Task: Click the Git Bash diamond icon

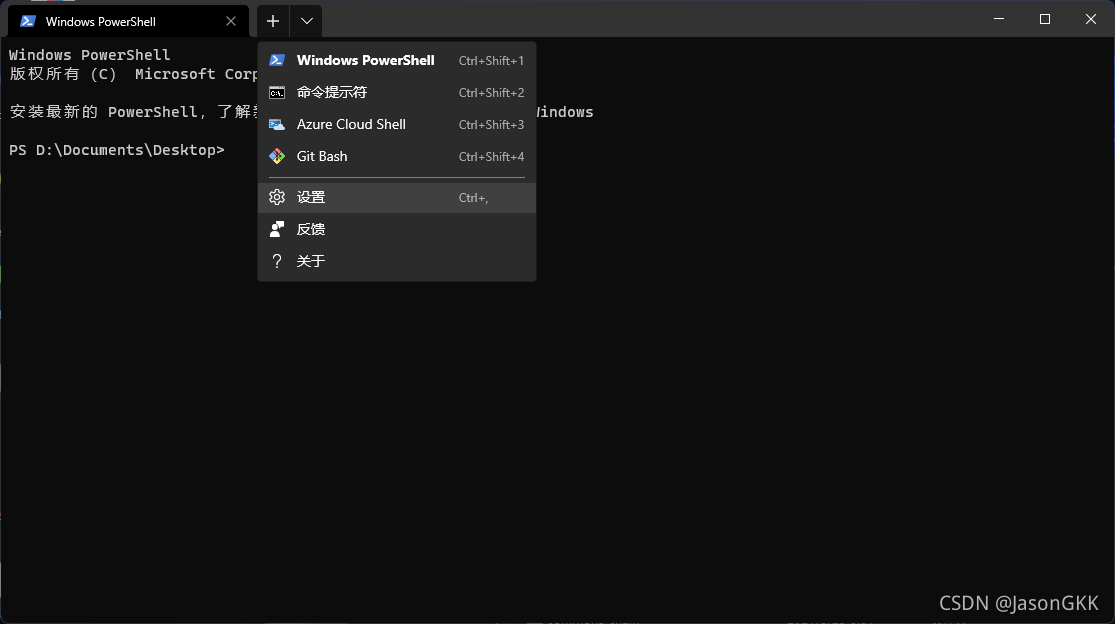Action: pyautogui.click(x=277, y=156)
